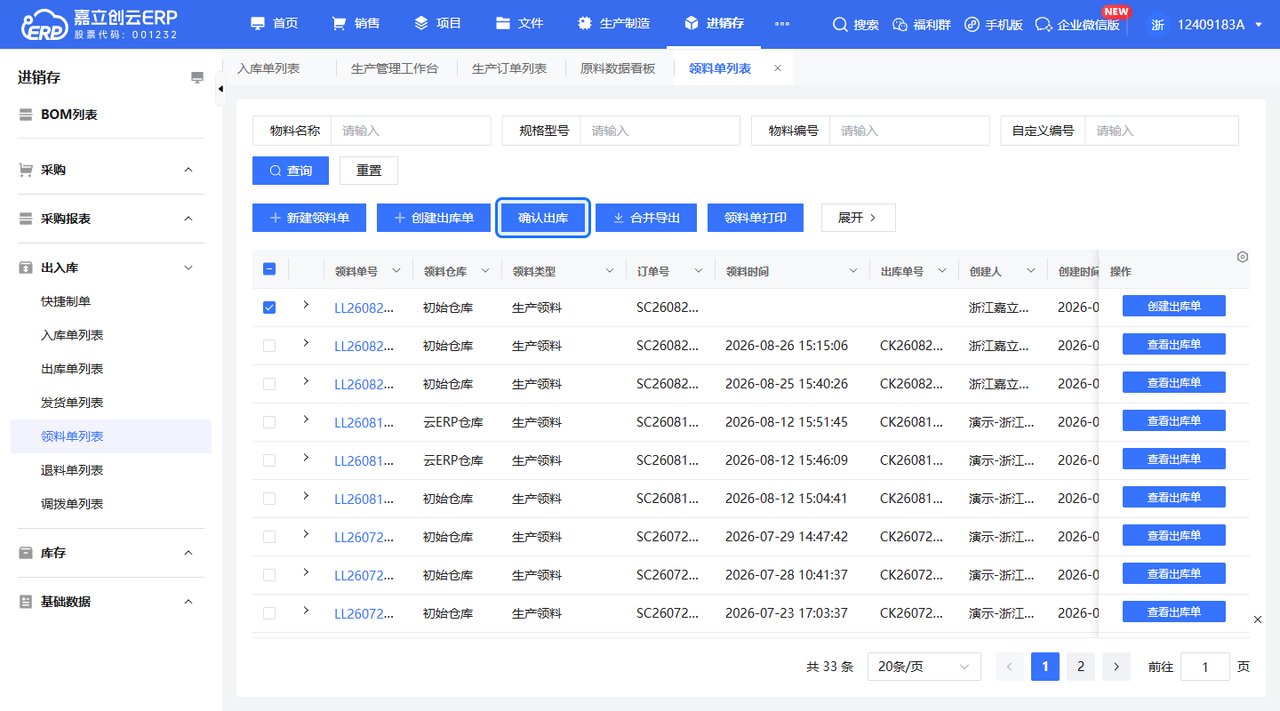Open 领料仓库 column filter dropdown
Image resolution: width=1280 pixels, height=711 pixels.
(x=486, y=271)
